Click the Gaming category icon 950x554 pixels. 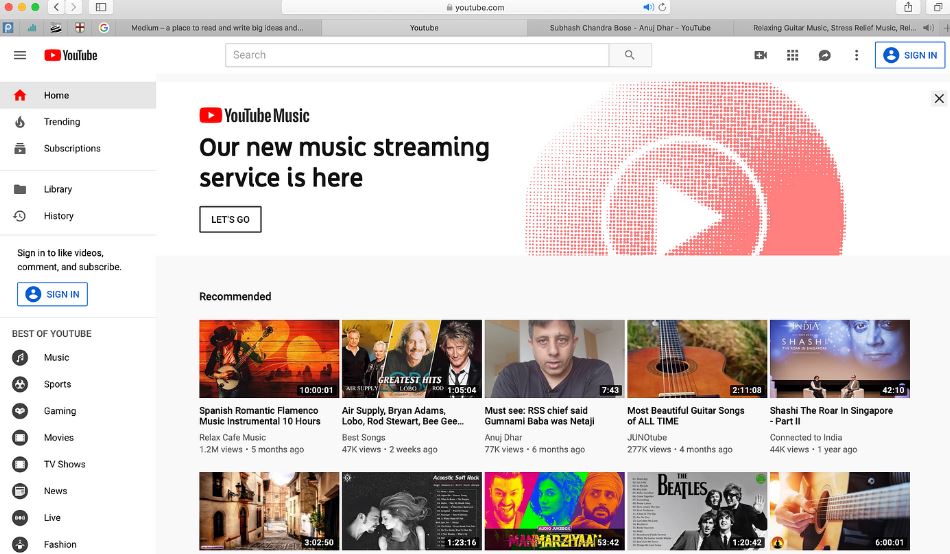click(x=20, y=411)
